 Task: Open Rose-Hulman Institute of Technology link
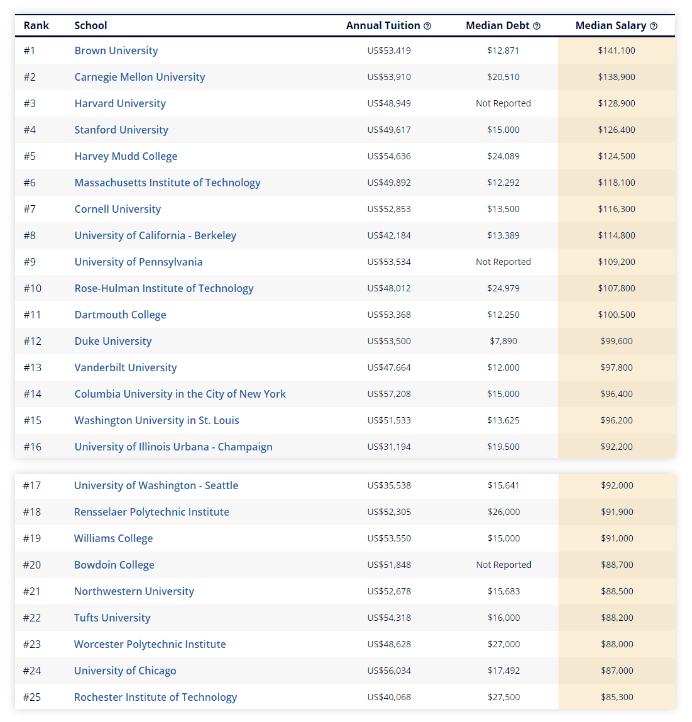tap(164, 288)
